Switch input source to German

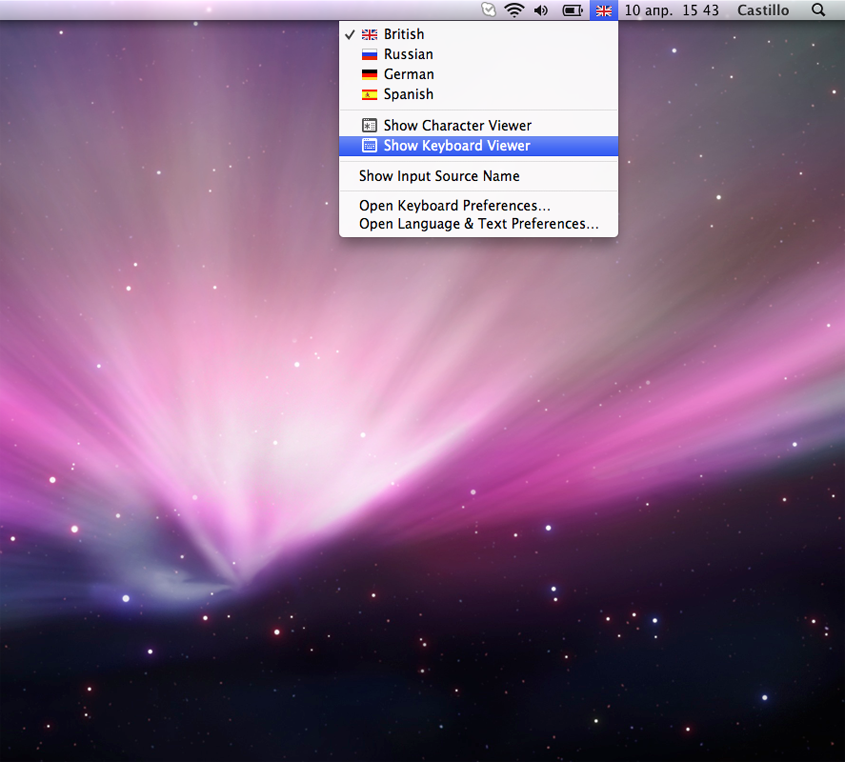pos(409,74)
